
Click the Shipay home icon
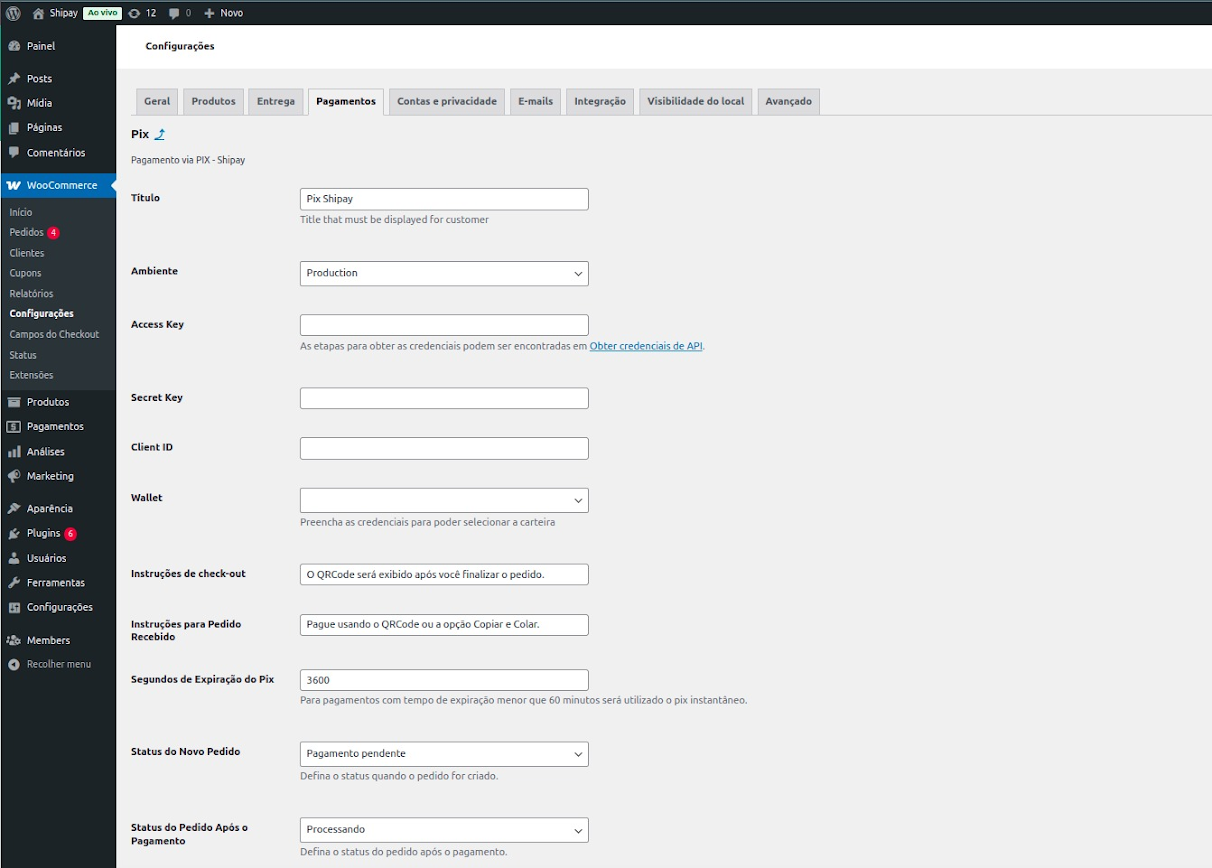(x=38, y=13)
